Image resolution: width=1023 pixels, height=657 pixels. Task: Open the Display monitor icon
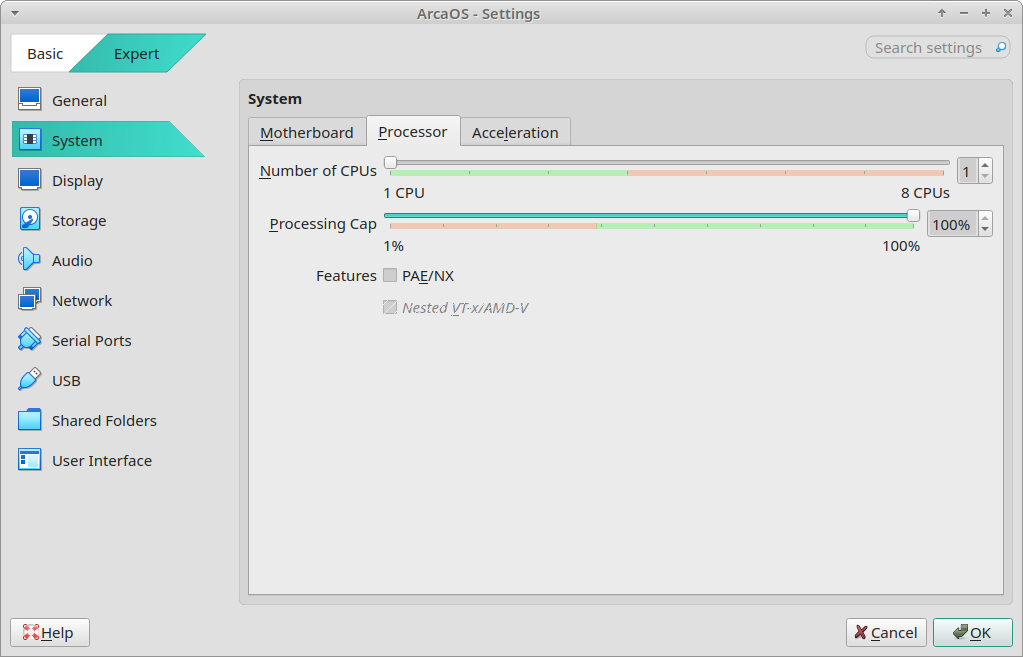(29, 180)
